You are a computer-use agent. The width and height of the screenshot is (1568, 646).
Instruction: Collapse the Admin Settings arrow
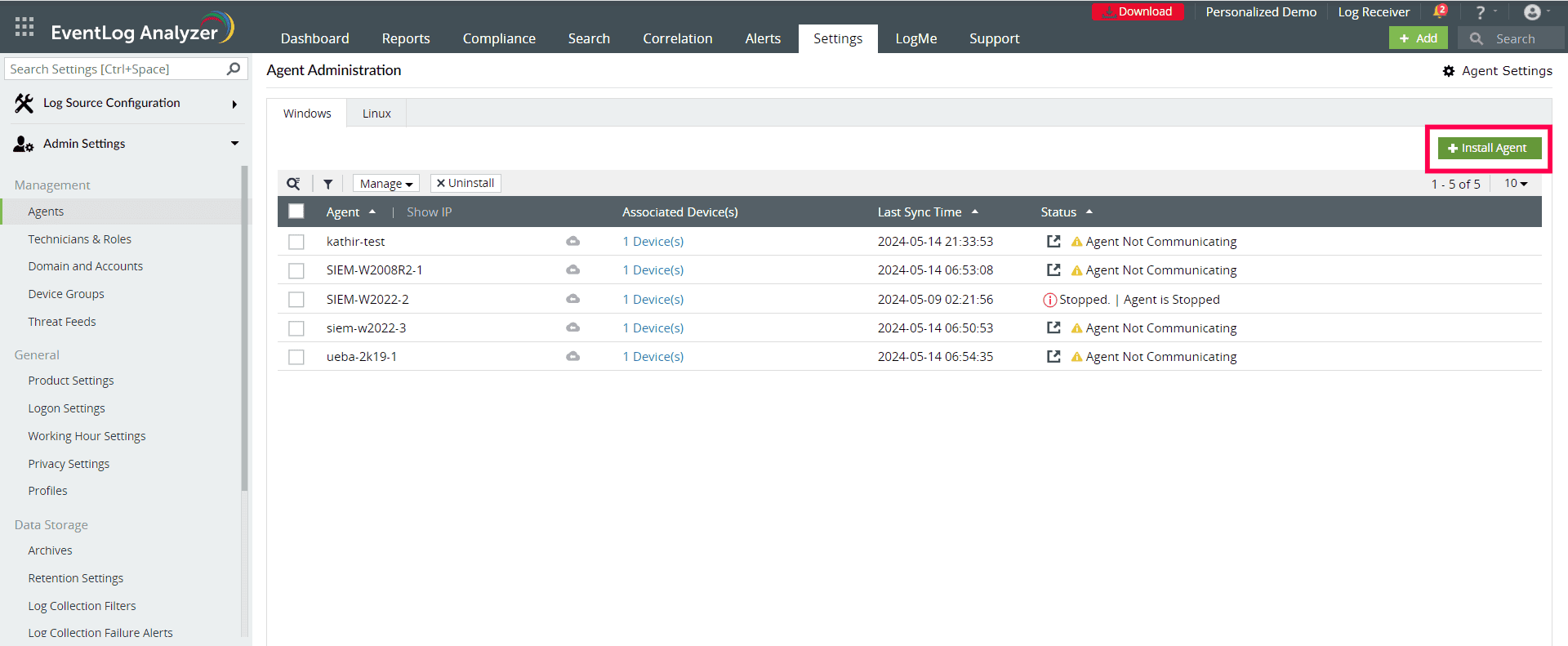pyautogui.click(x=234, y=144)
